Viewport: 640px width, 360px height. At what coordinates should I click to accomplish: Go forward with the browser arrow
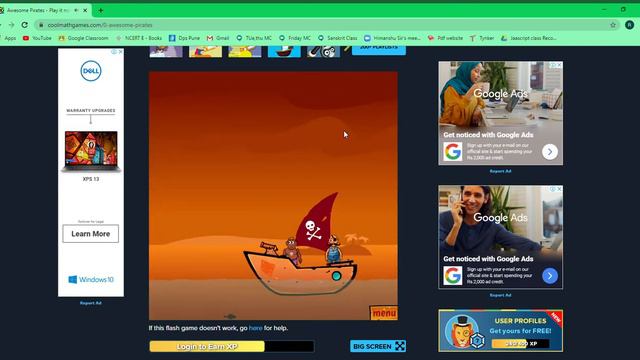point(11,25)
